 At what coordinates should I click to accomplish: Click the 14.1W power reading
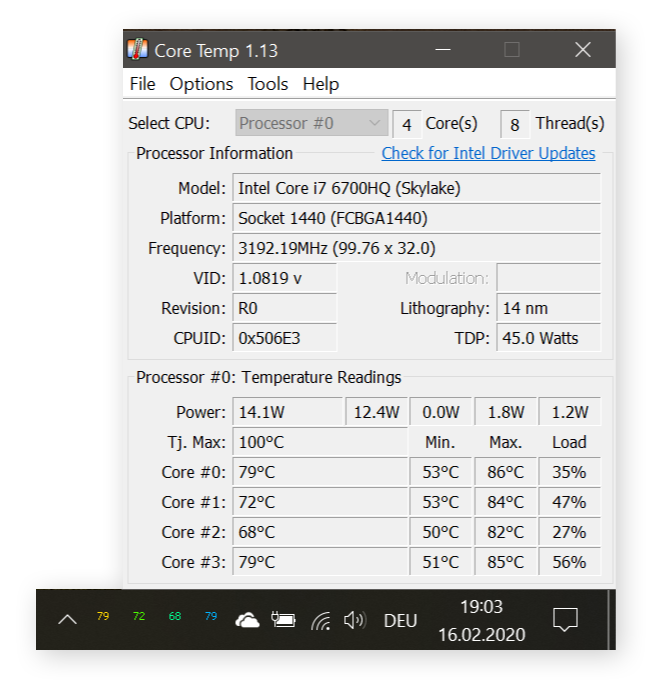click(287, 412)
